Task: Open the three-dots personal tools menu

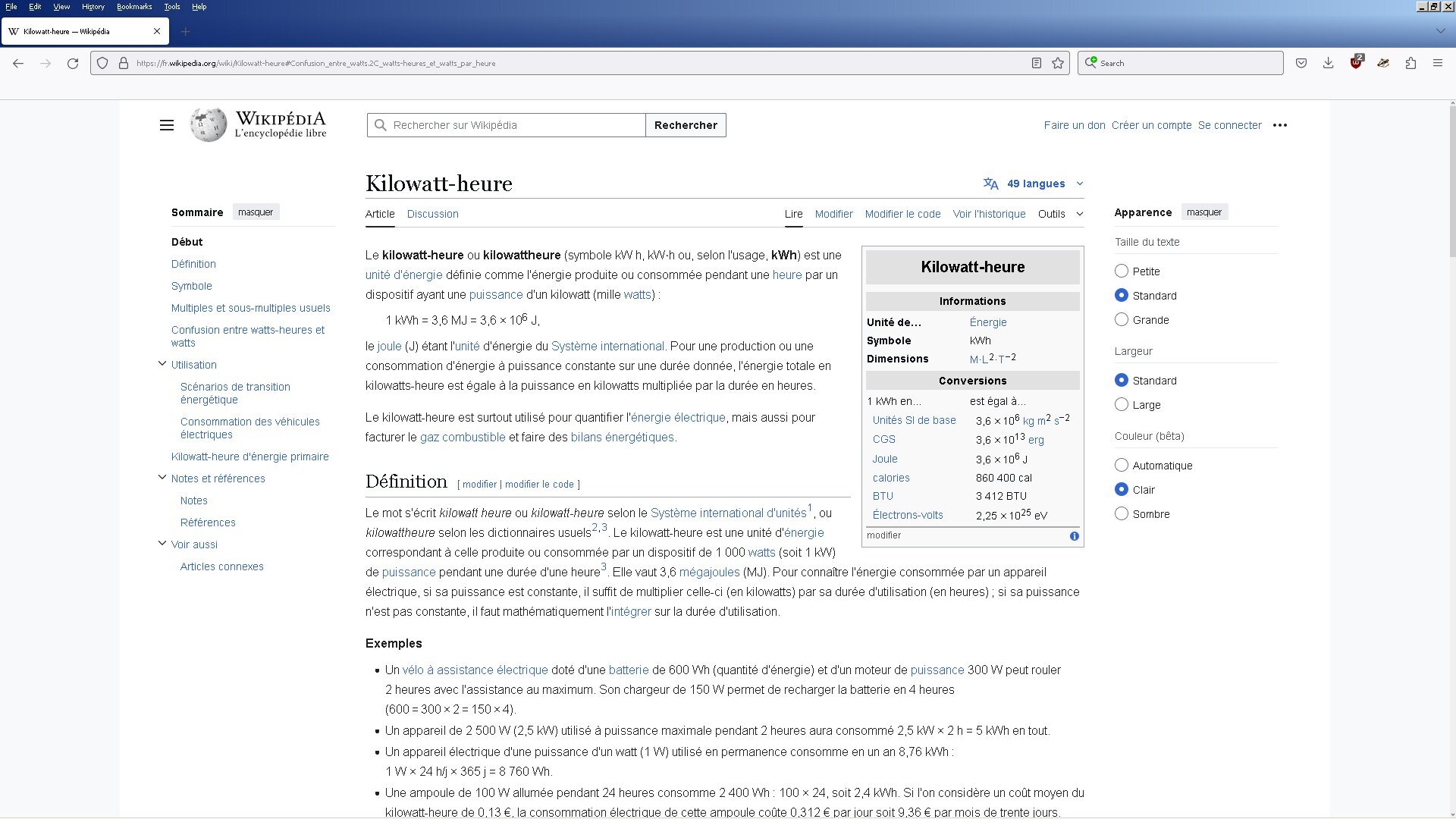Action: [1280, 125]
